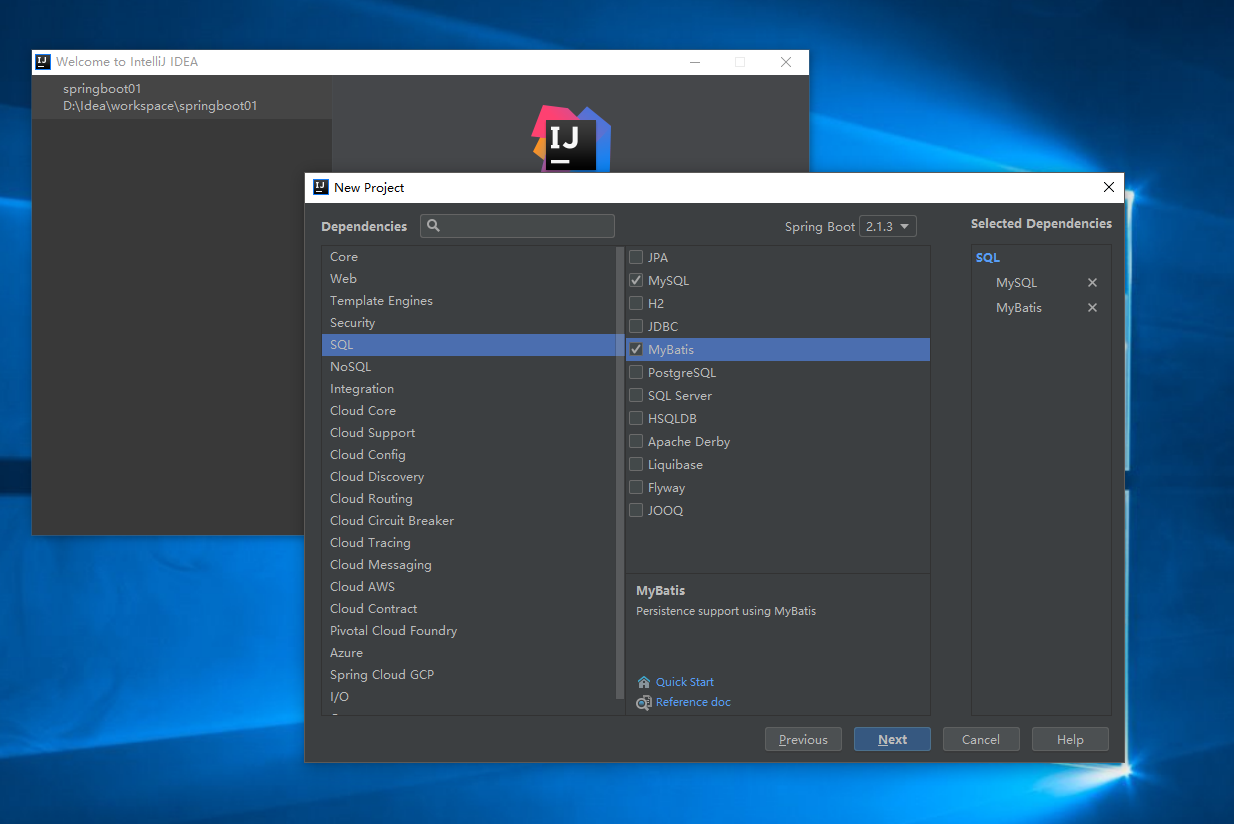
Task: Click the Next button
Action: 892,740
